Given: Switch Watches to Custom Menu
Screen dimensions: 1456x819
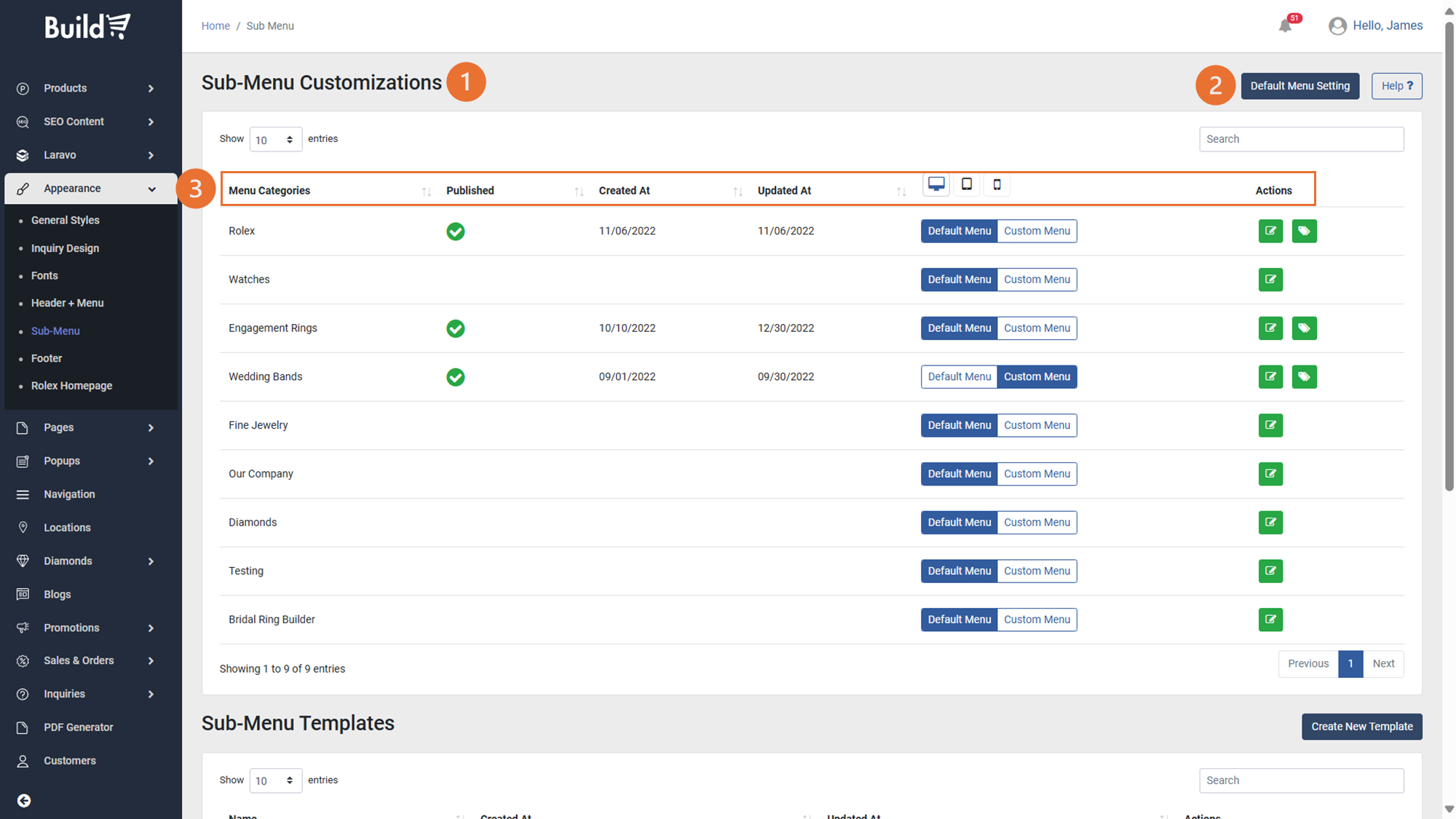Looking at the screenshot, I should point(1037,280).
